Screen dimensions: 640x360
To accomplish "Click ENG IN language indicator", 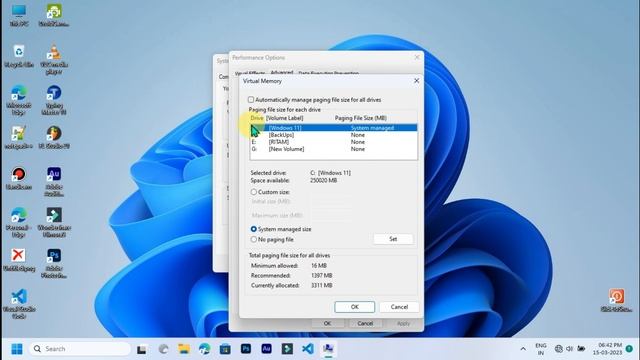I will click(540, 349).
